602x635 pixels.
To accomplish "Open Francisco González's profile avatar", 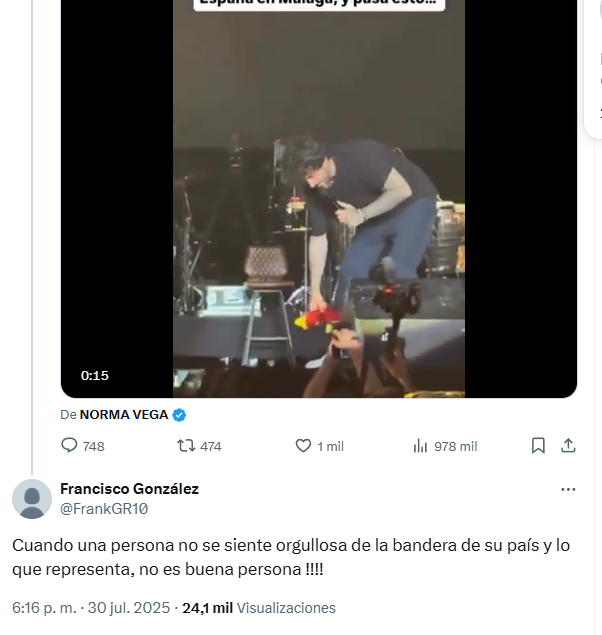I will pyautogui.click(x=32, y=498).
